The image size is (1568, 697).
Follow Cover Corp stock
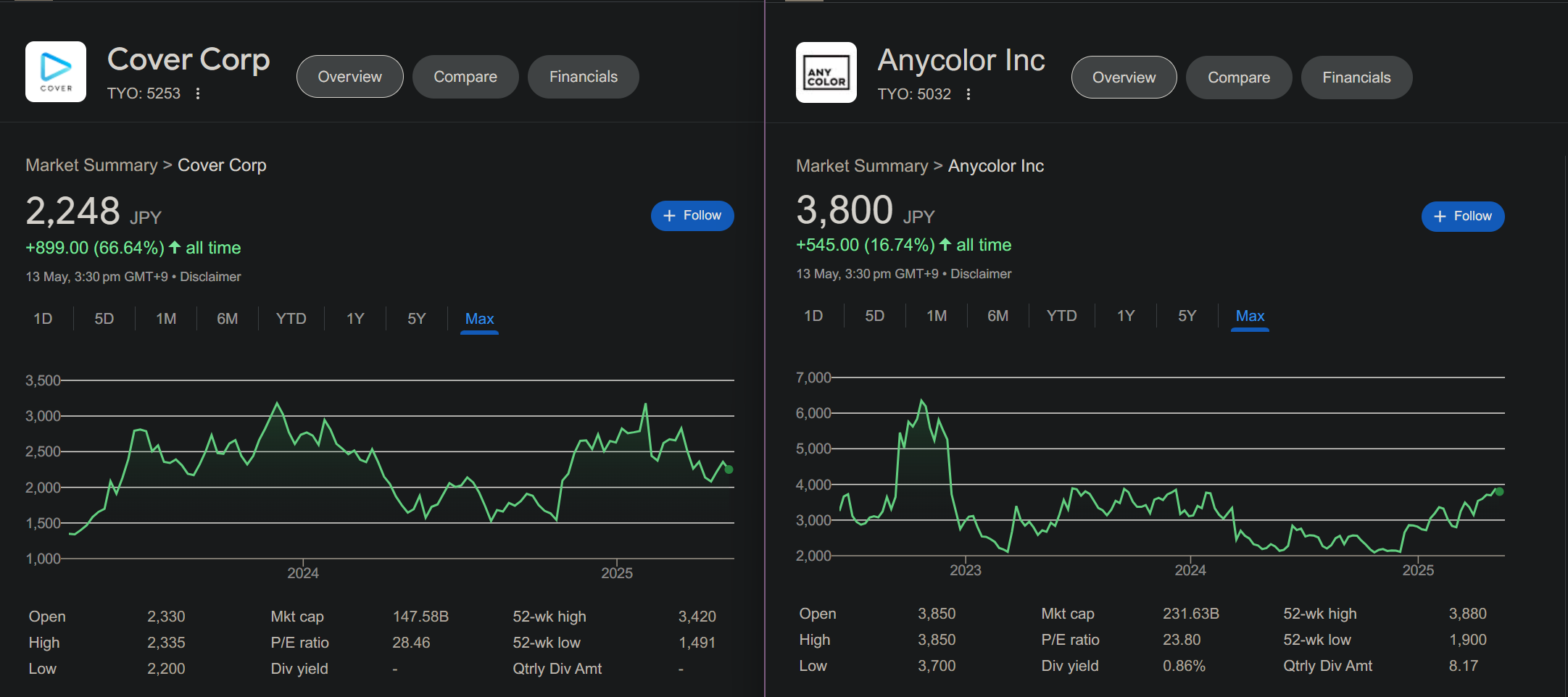tap(692, 216)
